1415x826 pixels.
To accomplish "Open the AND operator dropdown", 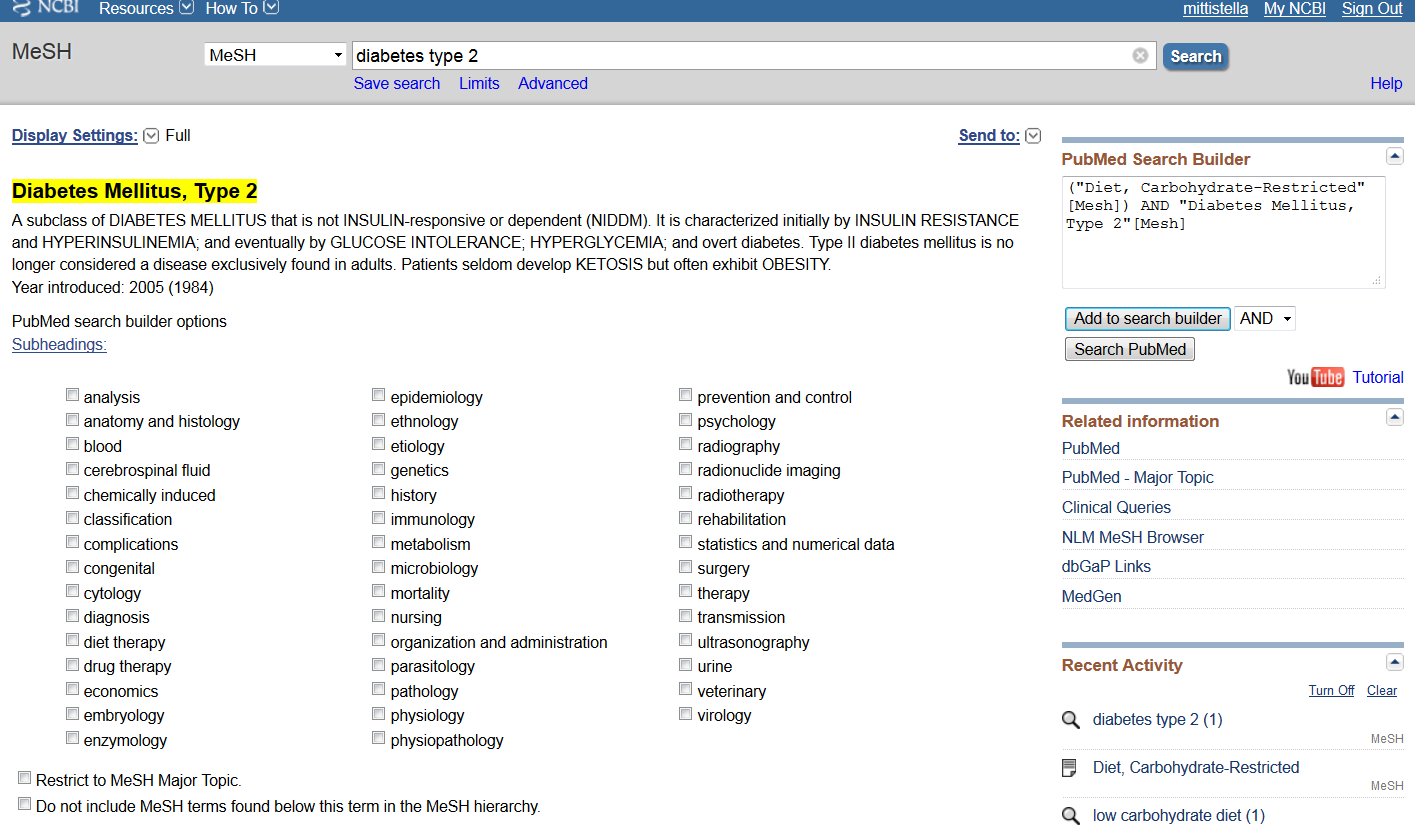I will pyautogui.click(x=1265, y=319).
